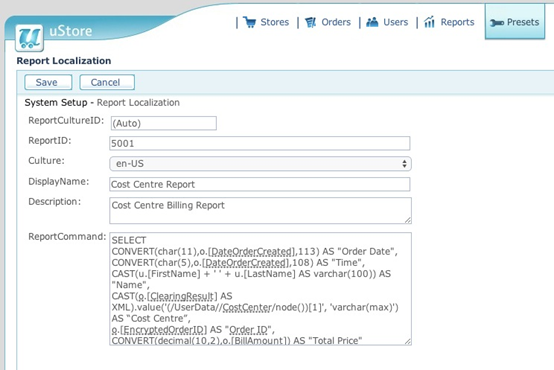Click the ReportCultureID label

66,121
